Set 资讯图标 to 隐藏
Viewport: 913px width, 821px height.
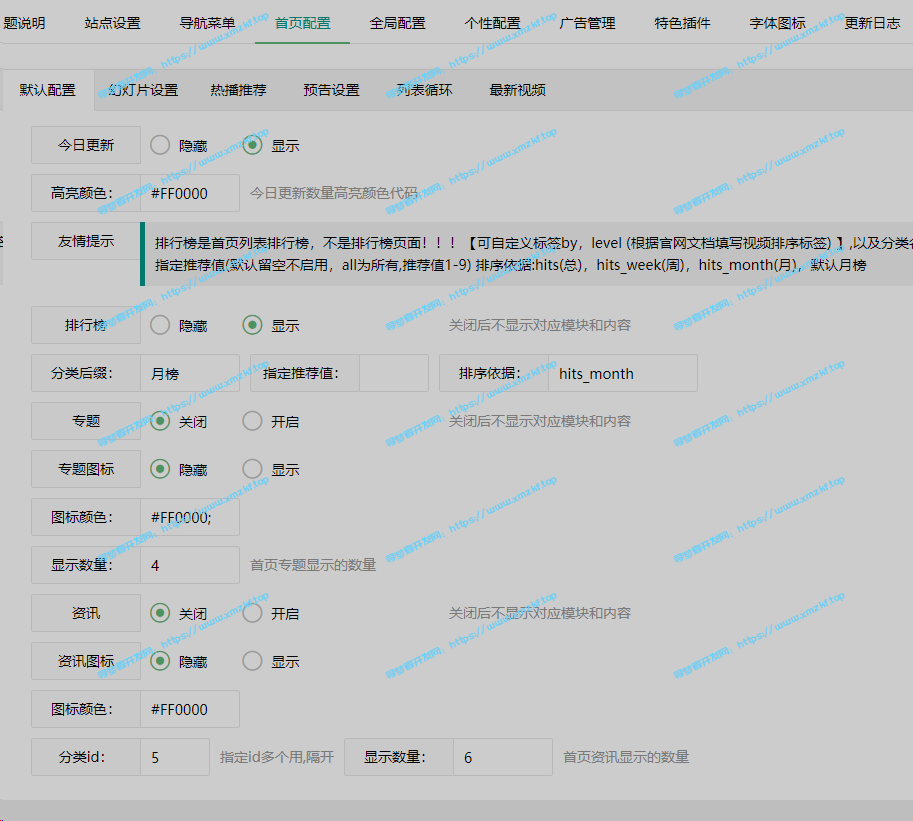click(160, 661)
